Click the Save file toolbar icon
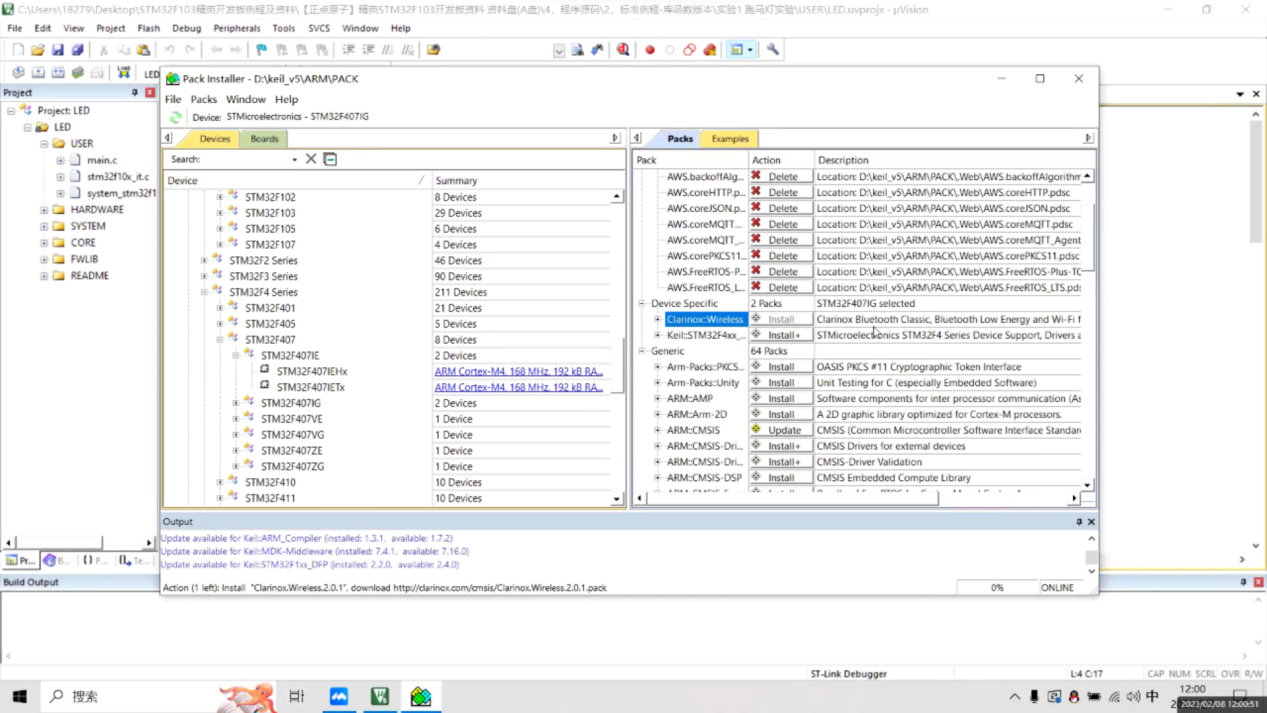Image resolution: width=1267 pixels, height=713 pixels. pos(58,50)
